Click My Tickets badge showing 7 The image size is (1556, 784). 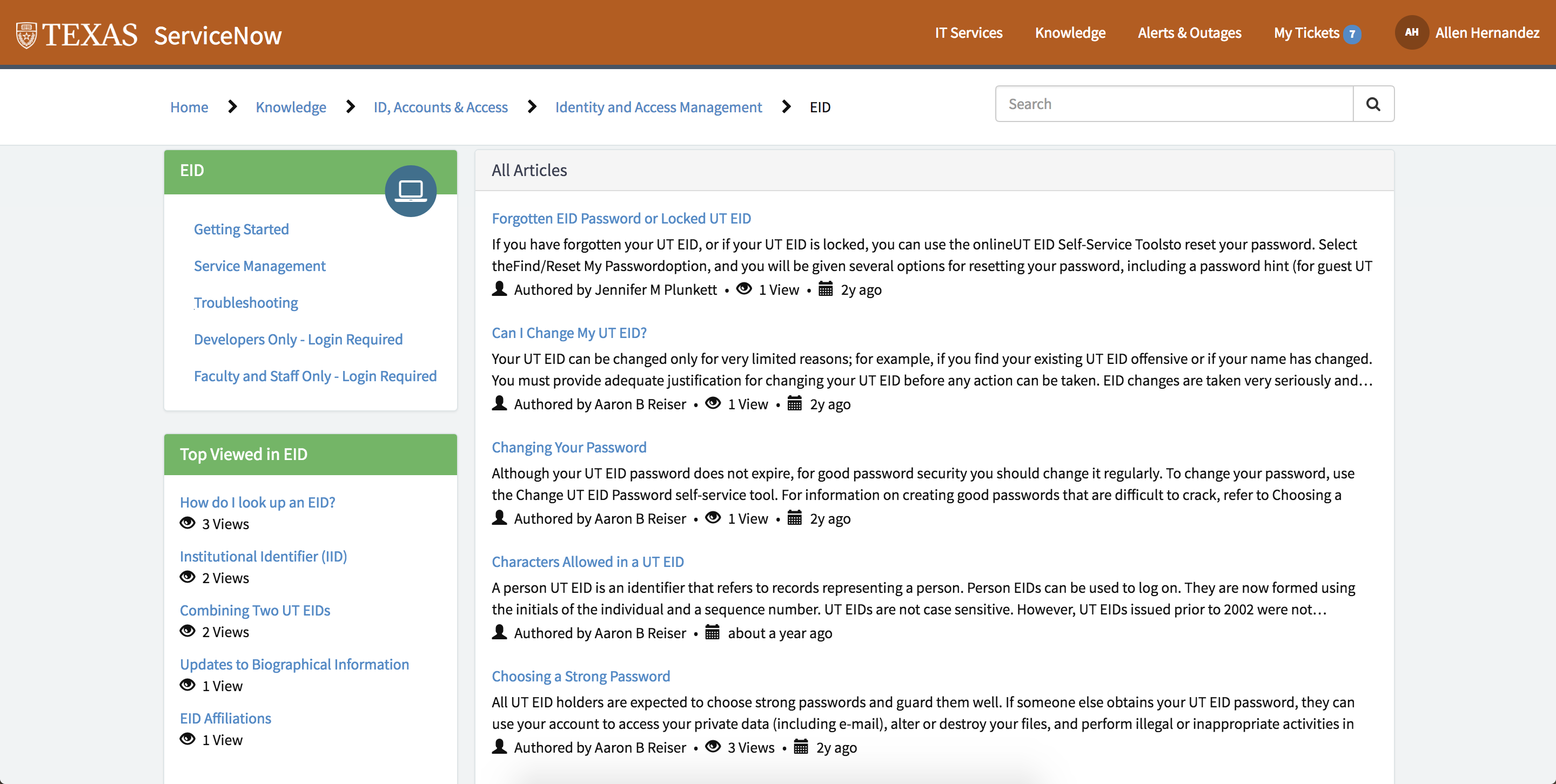coord(1352,34)
